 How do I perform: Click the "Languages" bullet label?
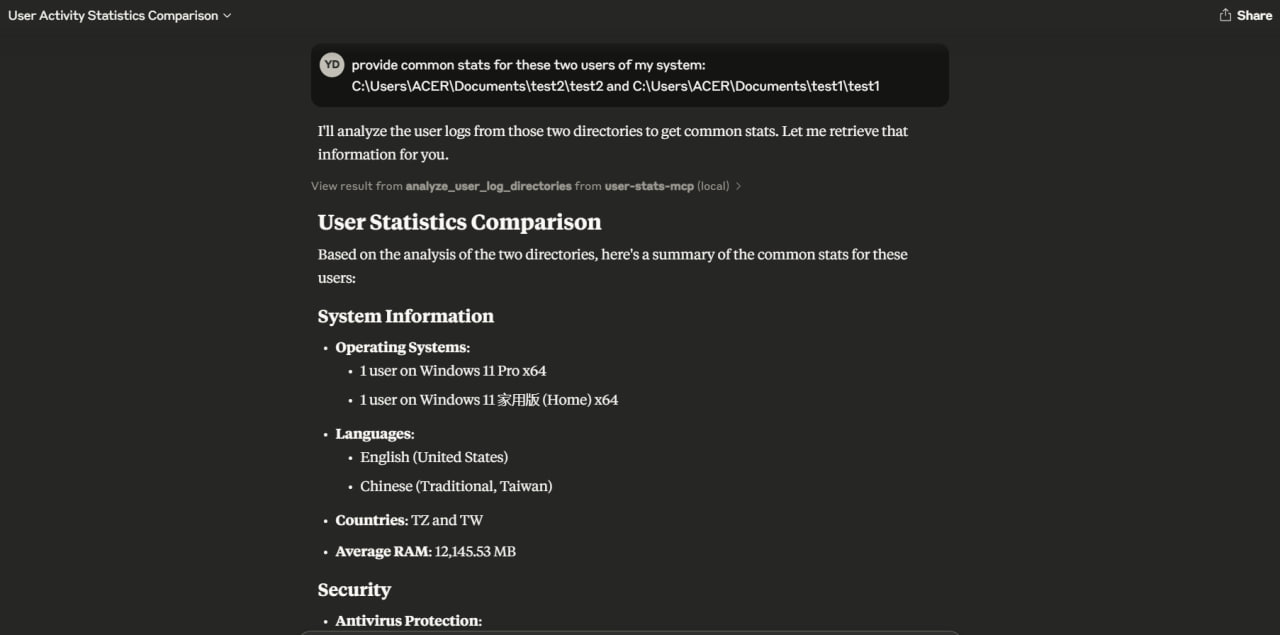coord(374,434)
